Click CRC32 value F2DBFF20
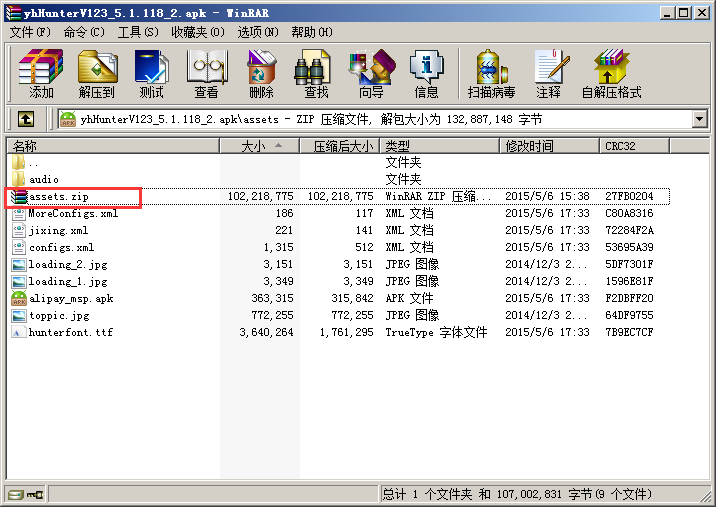The width and height of the screenshot is (716, 507). [x=629, y=299]
